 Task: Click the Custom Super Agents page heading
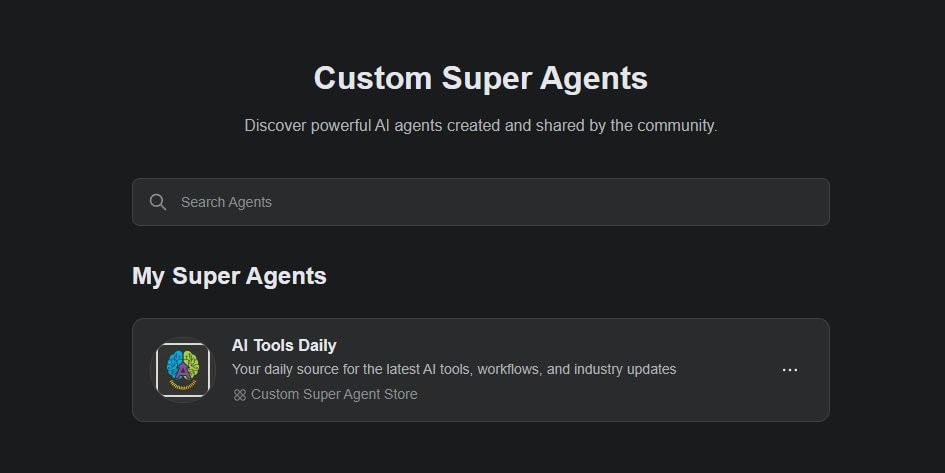point(480,78)
